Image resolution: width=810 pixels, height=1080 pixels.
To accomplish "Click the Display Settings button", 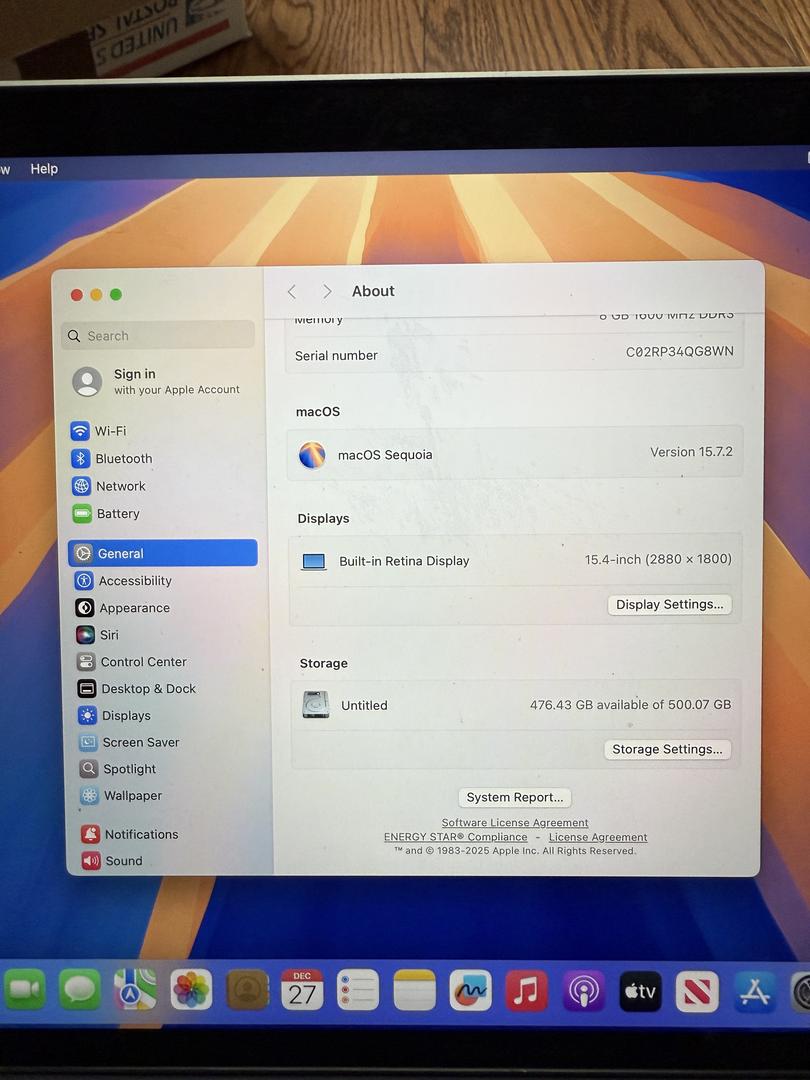I will coord(669,605).
